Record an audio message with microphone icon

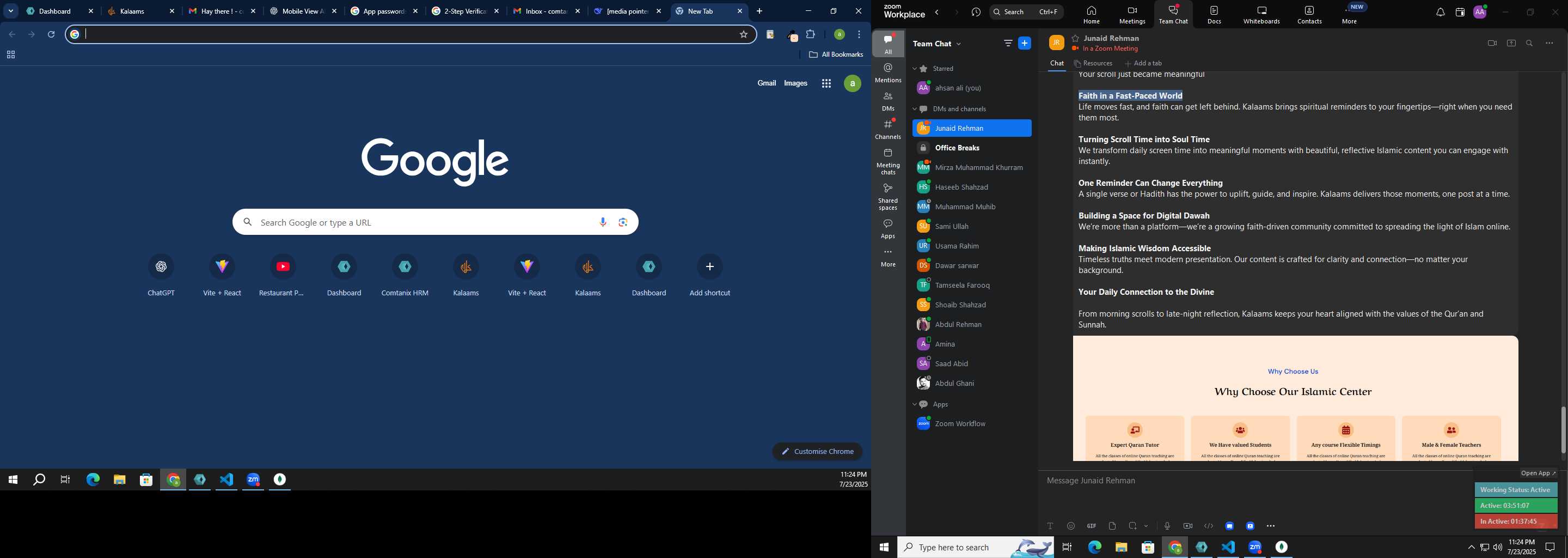[x=1167, y=526]
